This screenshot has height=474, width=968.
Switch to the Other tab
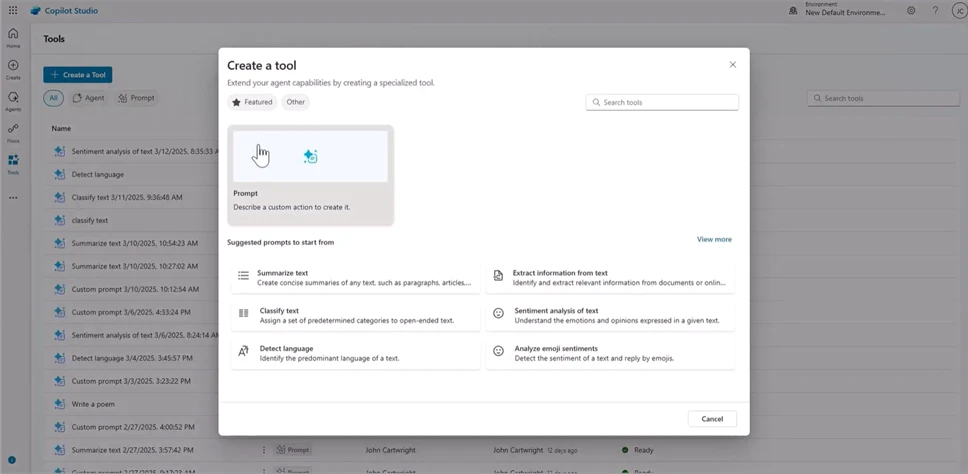point(295,102)
